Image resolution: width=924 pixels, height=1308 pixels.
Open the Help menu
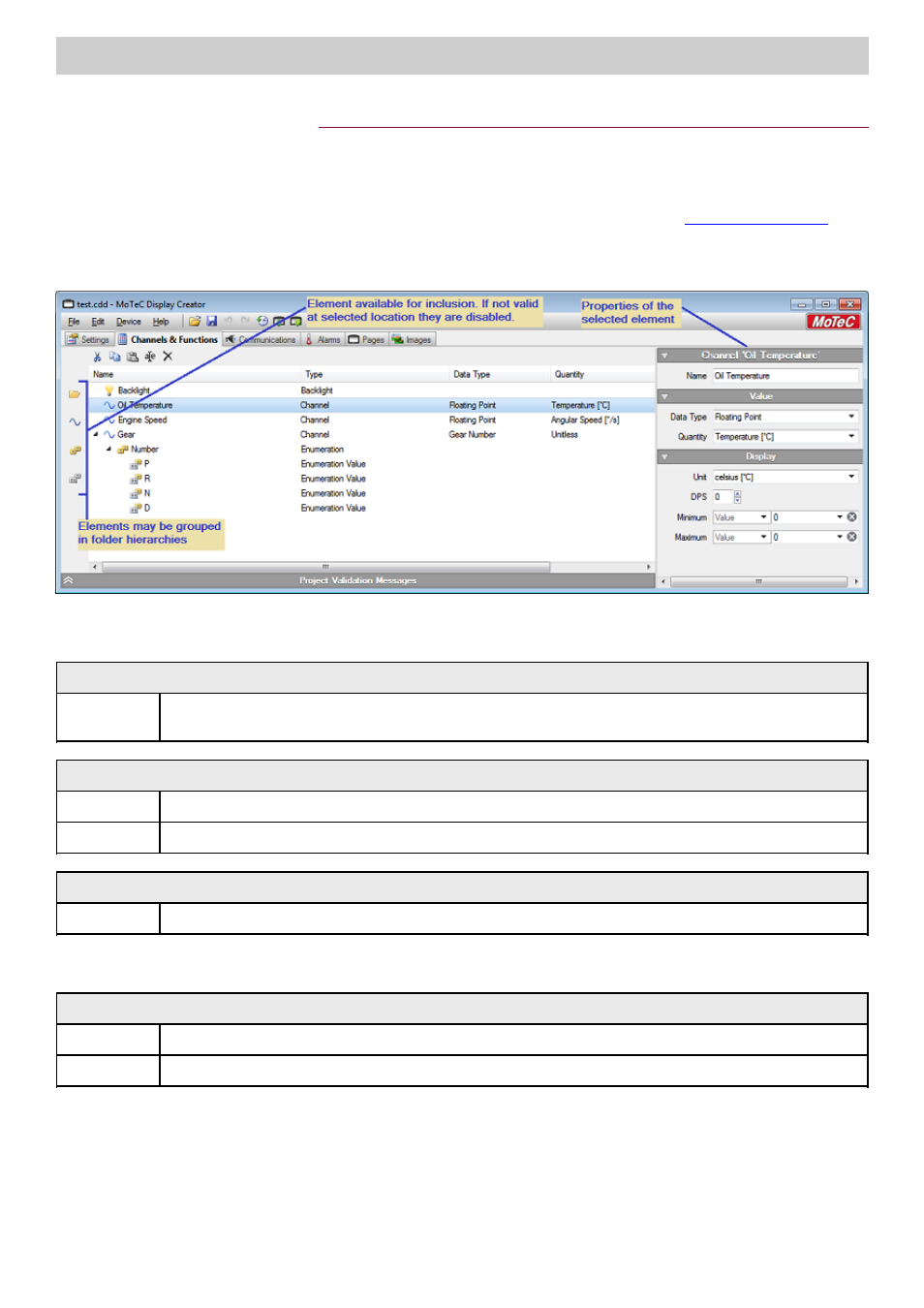[x=161, y=322]
